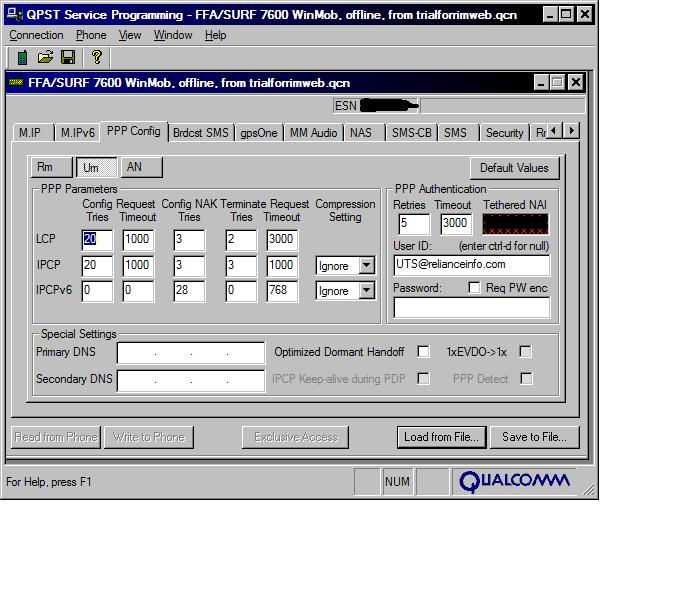
Task: Switch to the MM Audio tab
Action: [313, 133]
